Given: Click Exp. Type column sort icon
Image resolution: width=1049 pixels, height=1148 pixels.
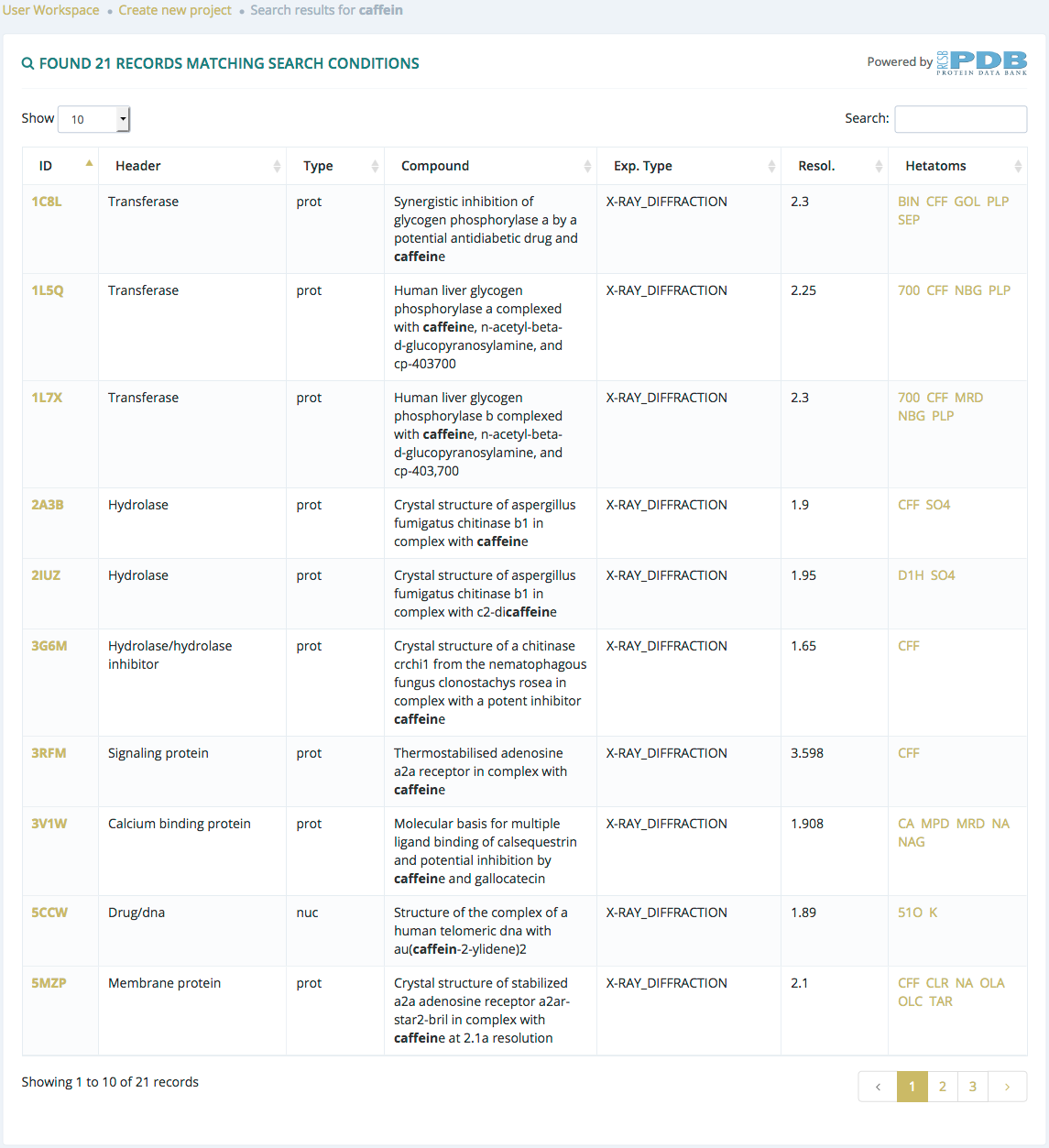Looking at the screenshot, I should (x=771, y=166).
